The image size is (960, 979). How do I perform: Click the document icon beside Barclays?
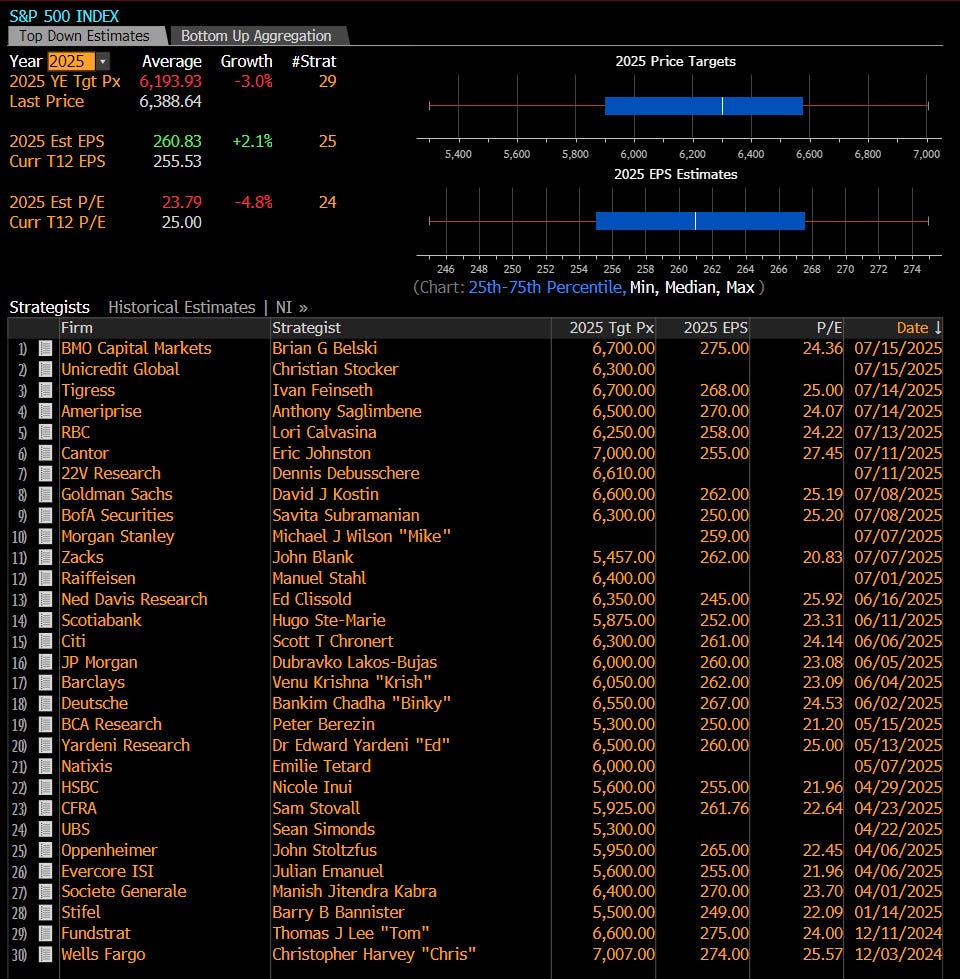click(46, 683)
